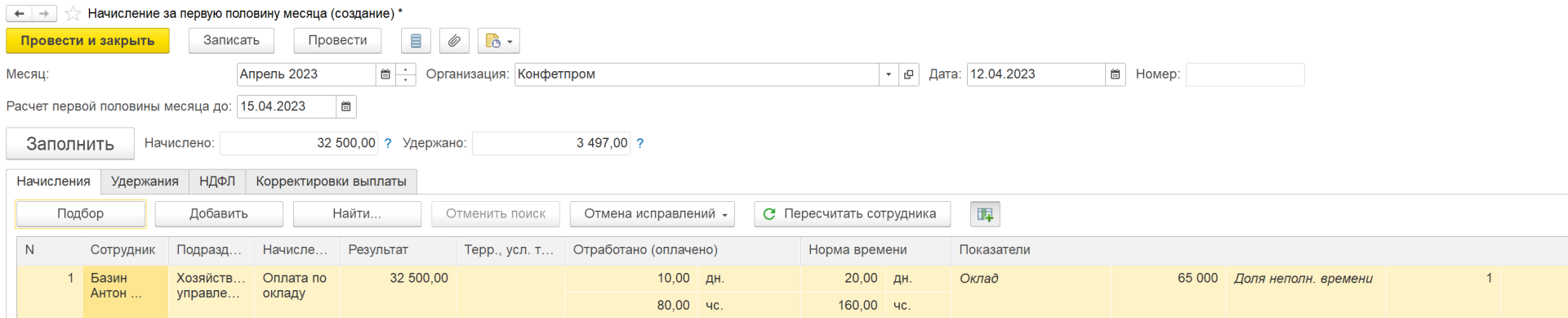Select result cell 32 500,00 in table
Image resolution: width=1568 pixels, height=318 pixels.
(x=398, y=291)
